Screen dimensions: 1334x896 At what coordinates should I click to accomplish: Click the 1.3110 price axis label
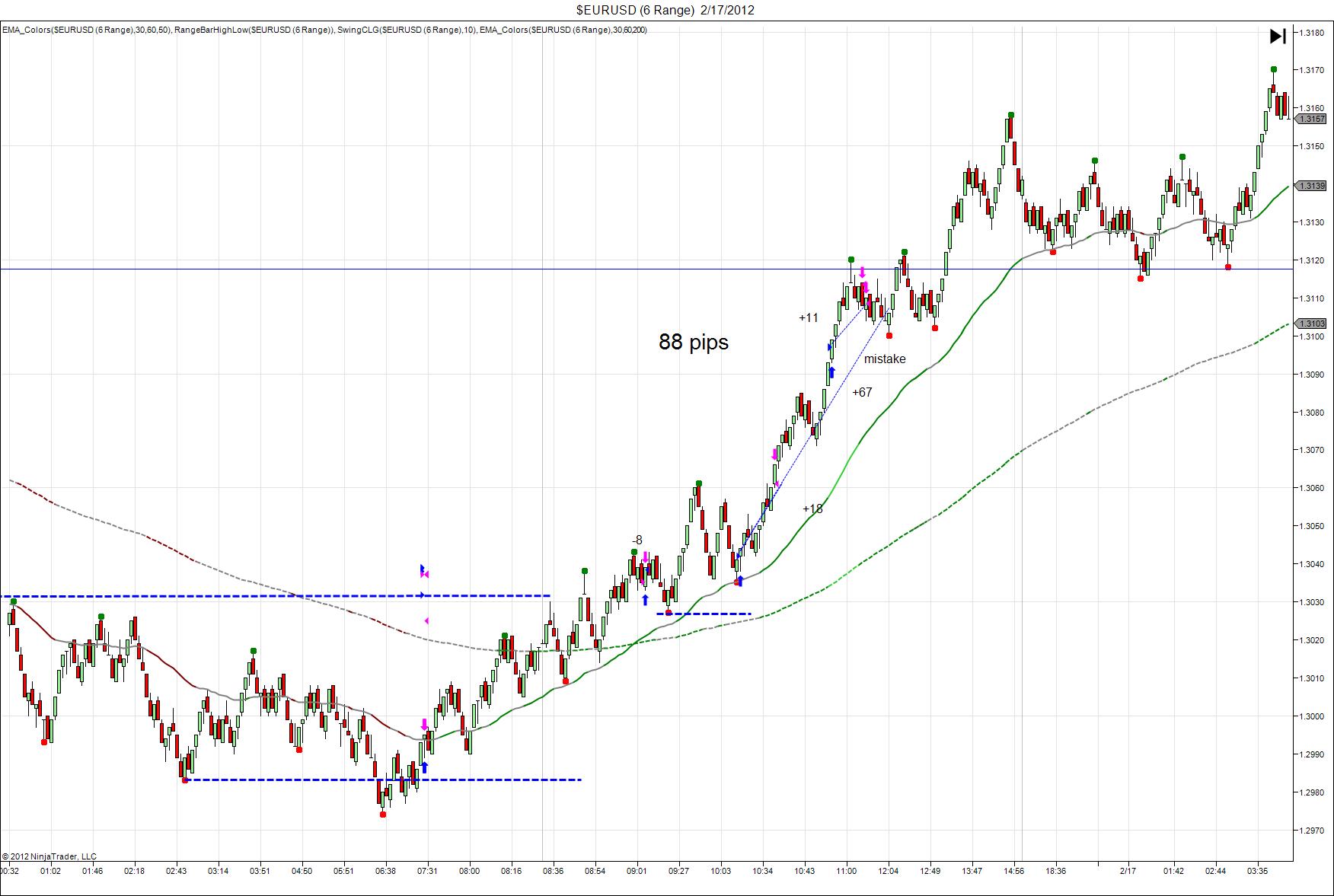point(1313,298)
